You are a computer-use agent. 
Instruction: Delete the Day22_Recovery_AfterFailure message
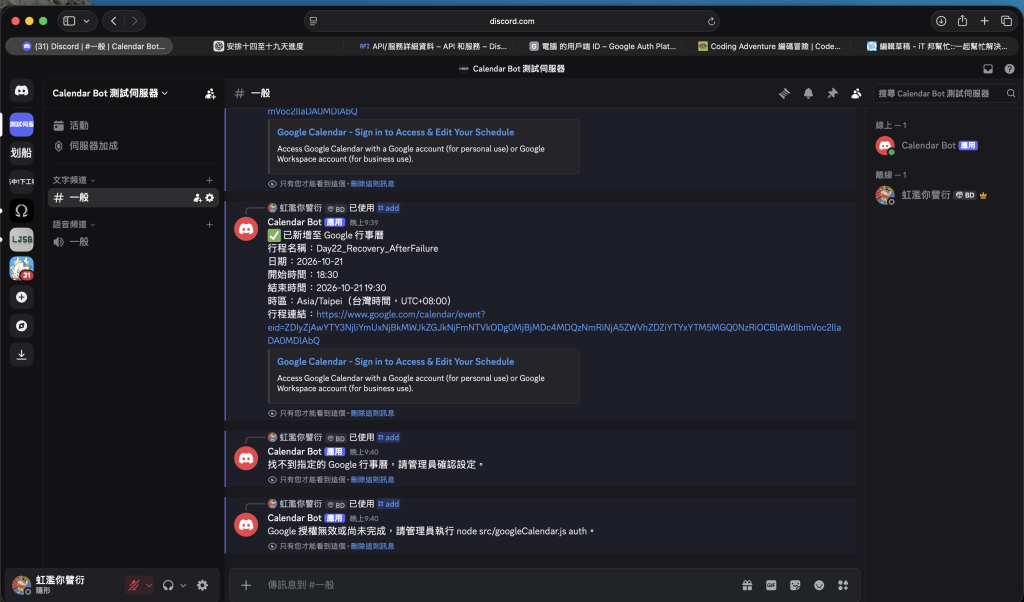coord(372,413)
